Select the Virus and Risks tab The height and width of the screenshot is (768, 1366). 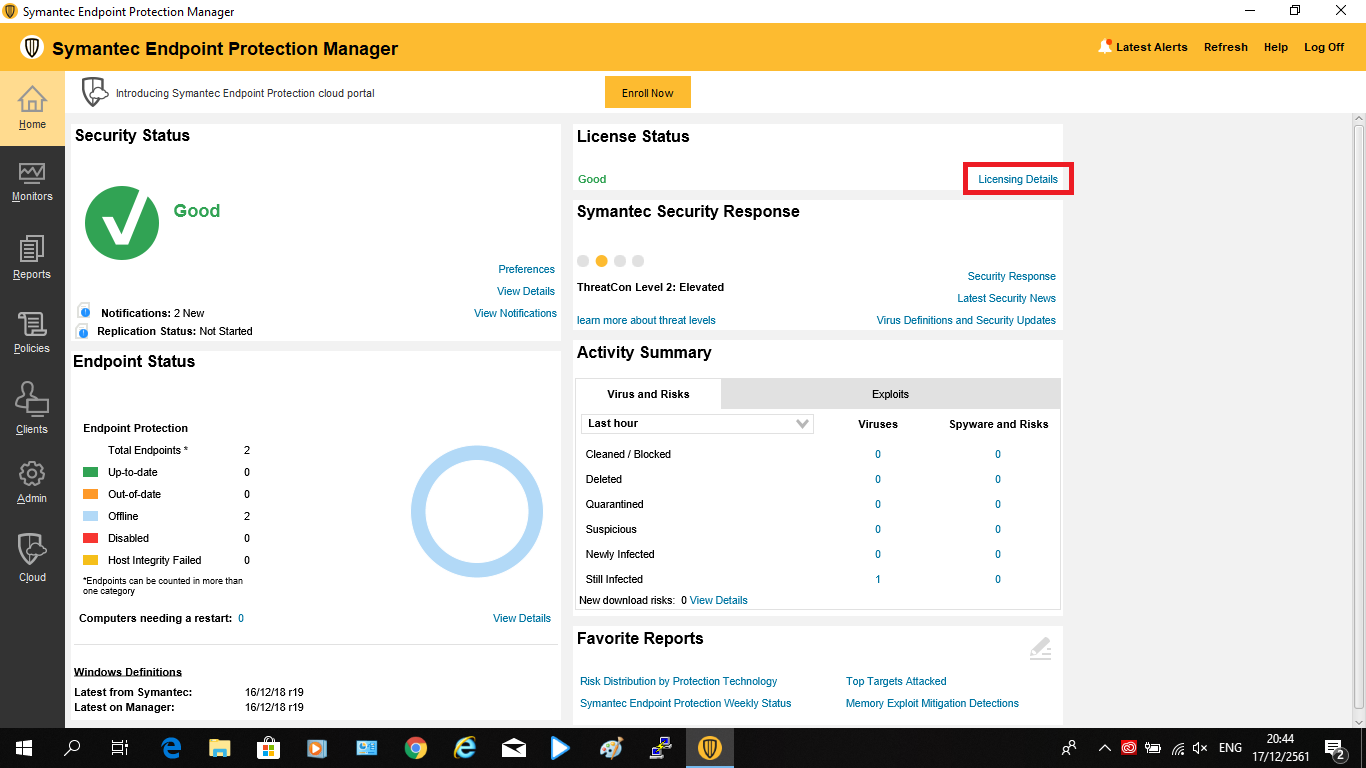pyautogui.click(x=648, y=394)
